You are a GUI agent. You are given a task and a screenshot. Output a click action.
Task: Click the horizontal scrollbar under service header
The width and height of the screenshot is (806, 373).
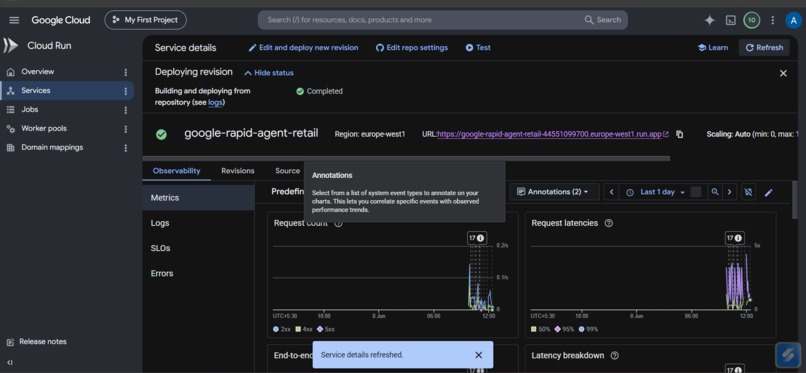[x=406, y=159]
